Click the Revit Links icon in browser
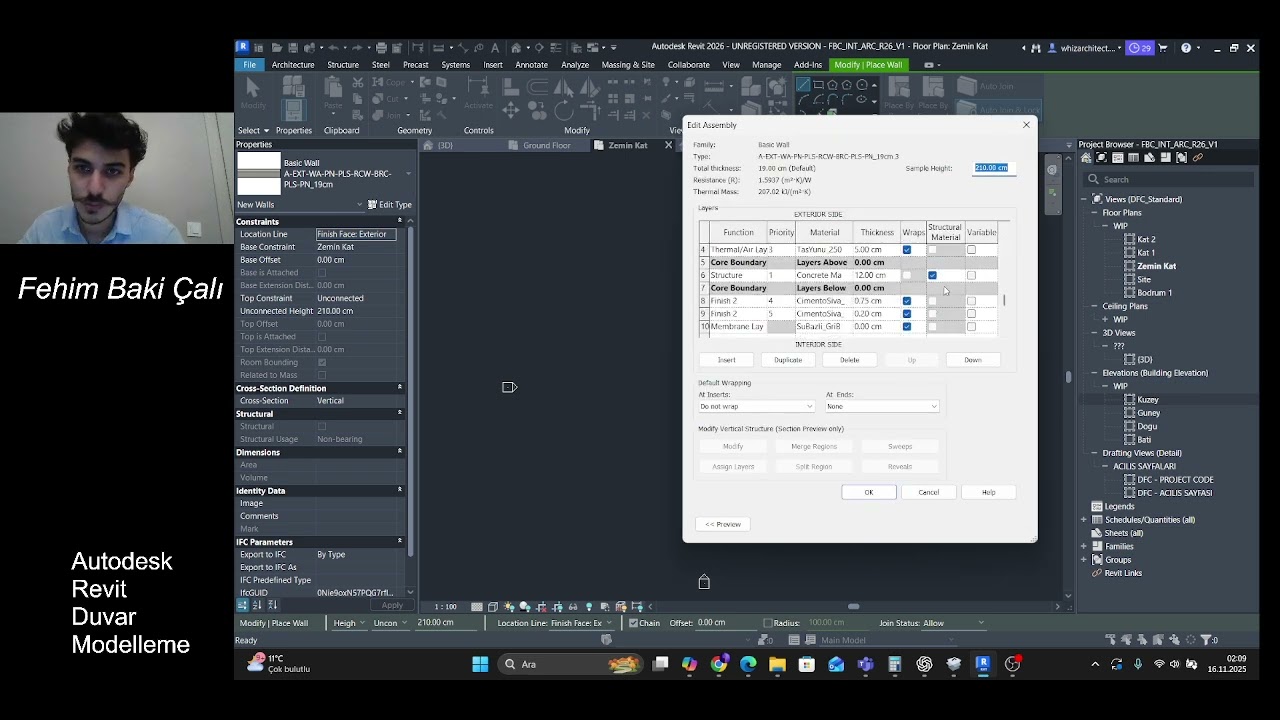Viewport: 1280px width, 720px height. pyautogui.click(x=1097, y=573)
